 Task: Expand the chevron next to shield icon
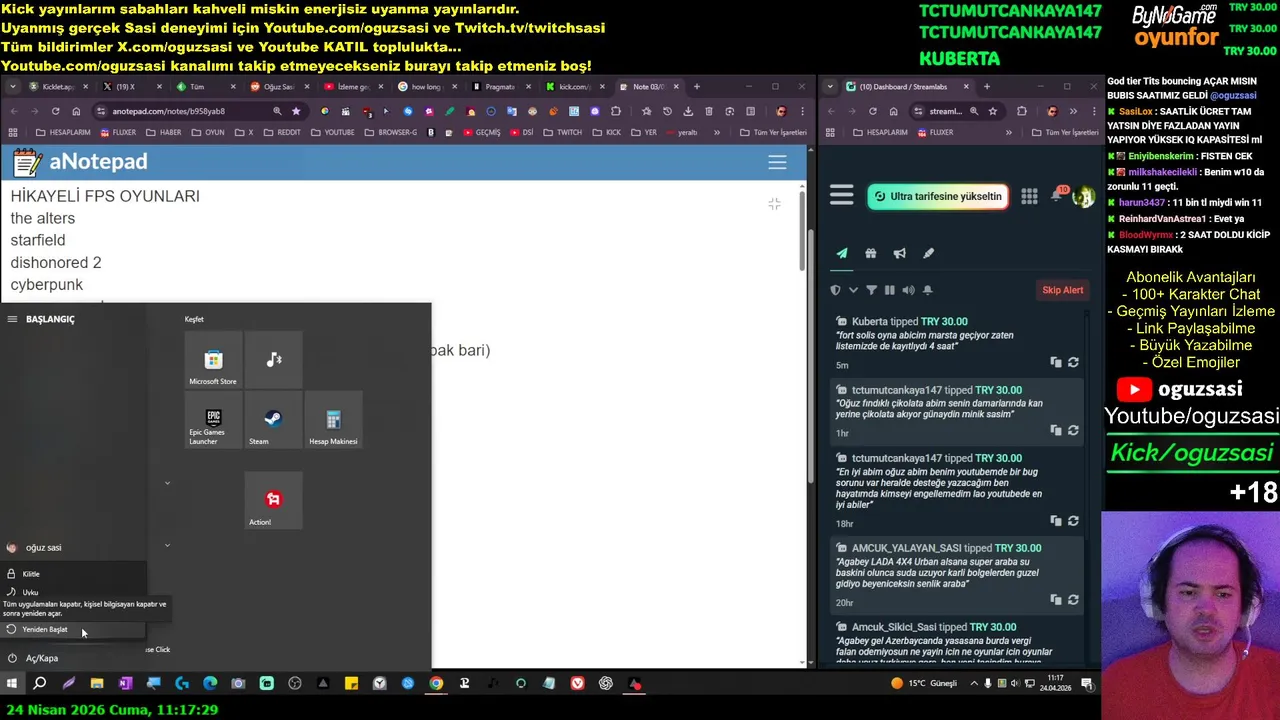pos(853,290)
